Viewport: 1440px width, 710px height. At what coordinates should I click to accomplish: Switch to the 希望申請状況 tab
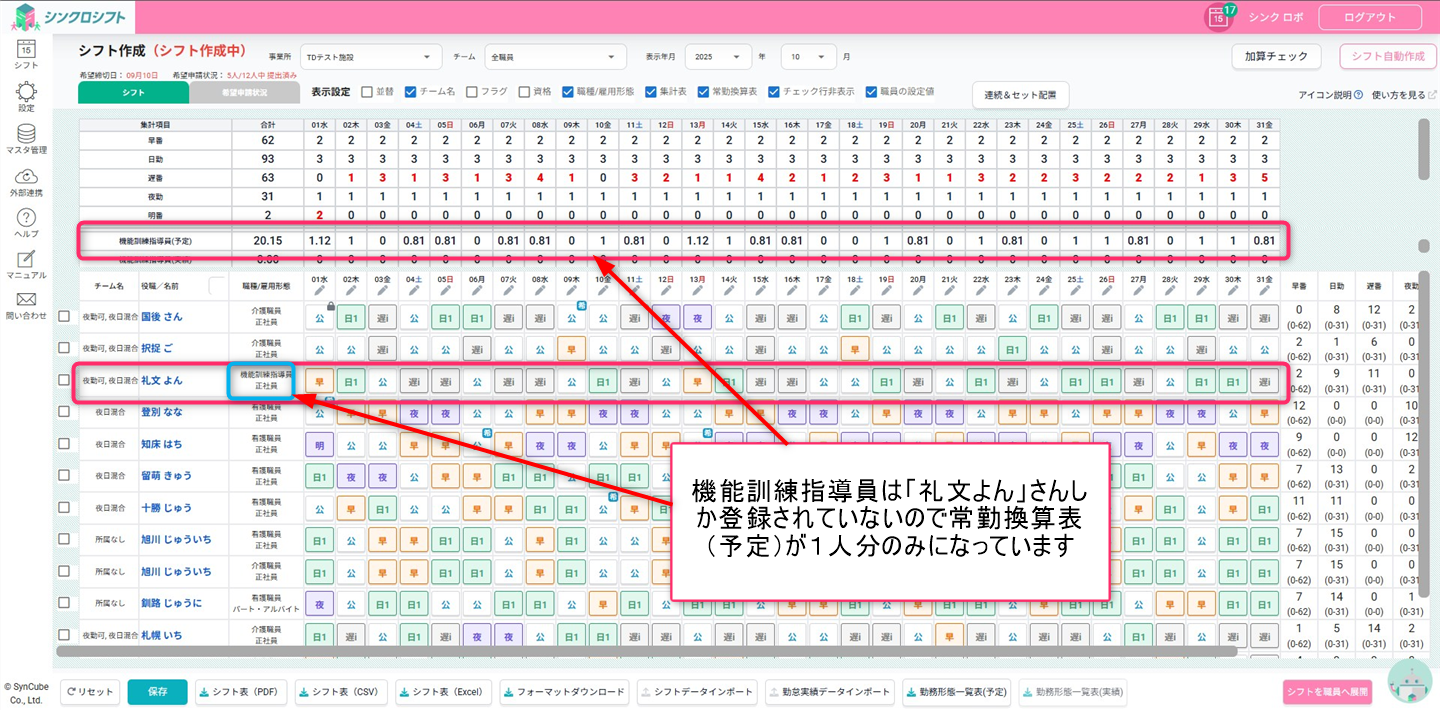[244, 93]
